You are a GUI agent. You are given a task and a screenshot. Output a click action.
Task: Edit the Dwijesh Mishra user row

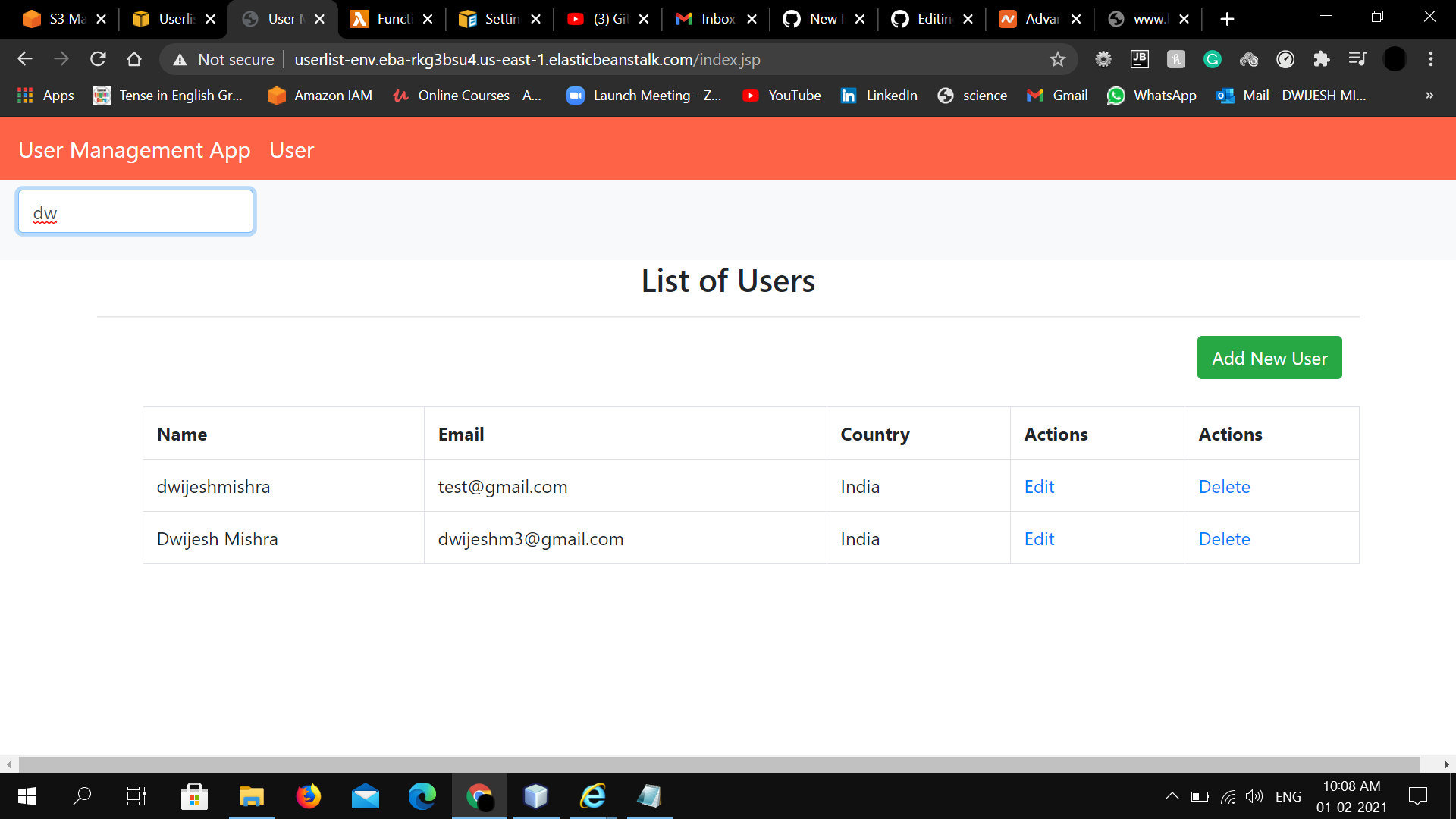1039,539
